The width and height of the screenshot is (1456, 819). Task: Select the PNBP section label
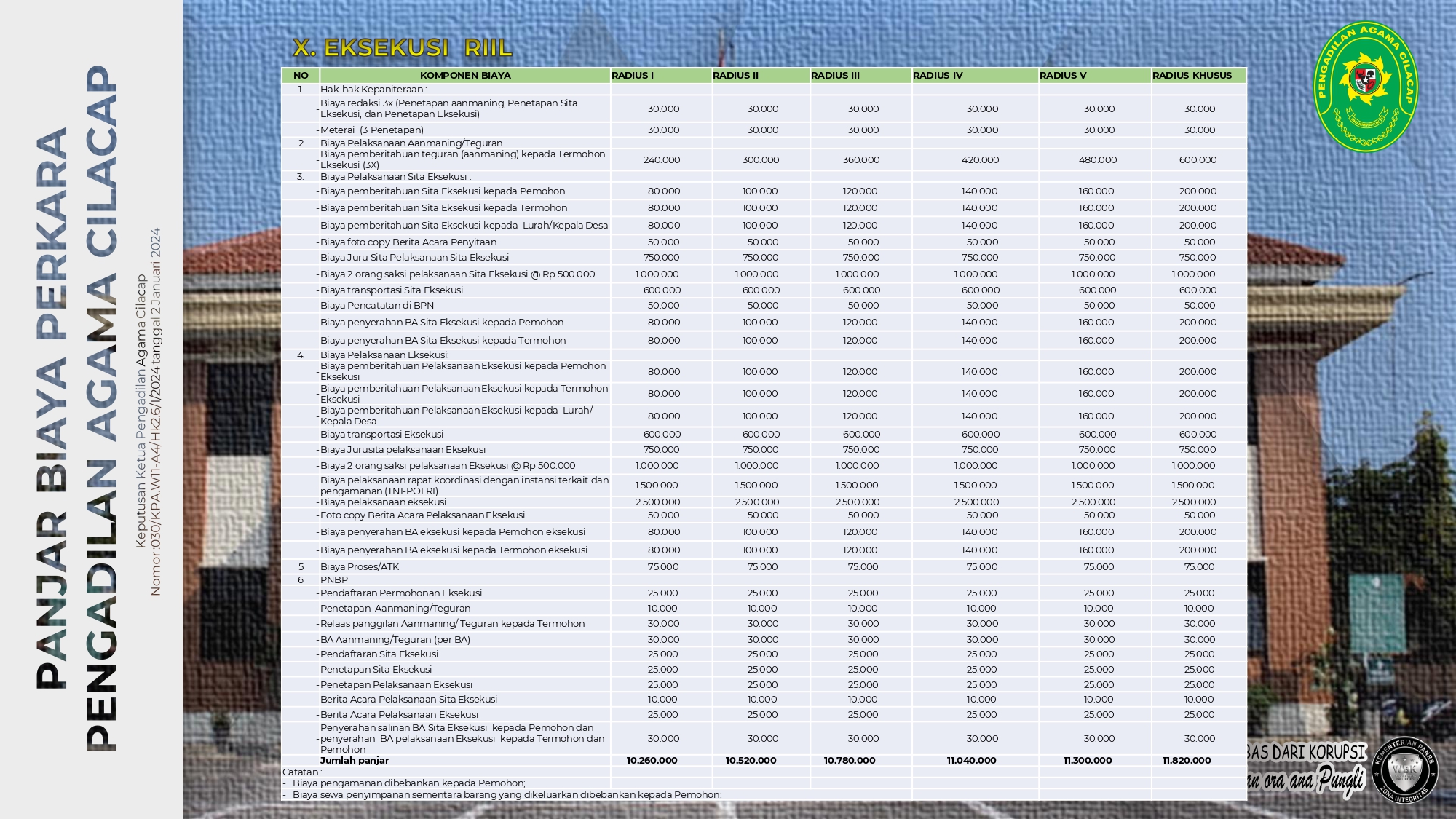[334, 579]
